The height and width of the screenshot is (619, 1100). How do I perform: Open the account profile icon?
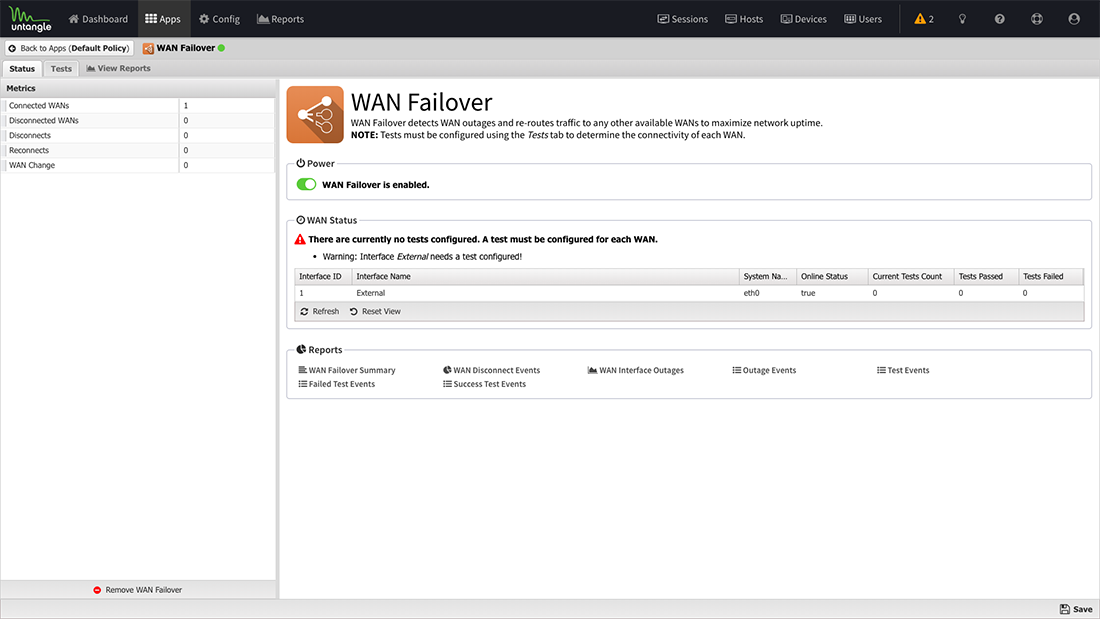point(1074,19)
